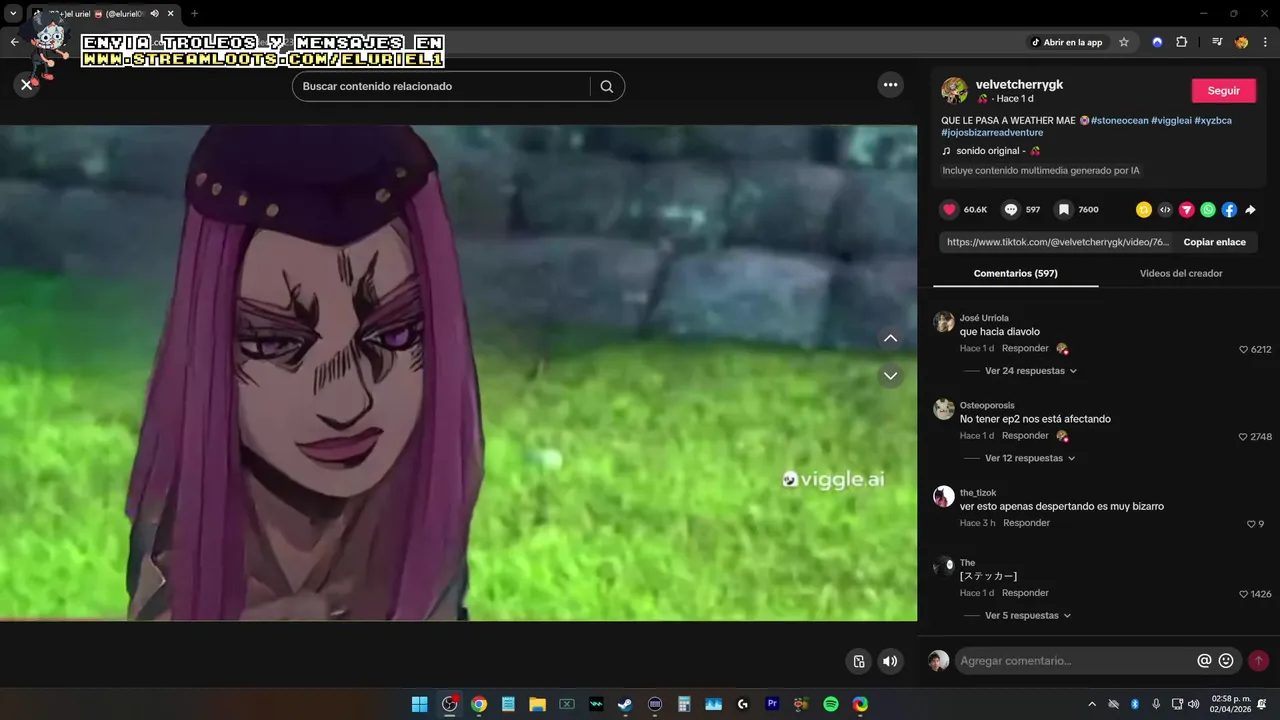Show hidden system tray icons

pos(1091,704)
